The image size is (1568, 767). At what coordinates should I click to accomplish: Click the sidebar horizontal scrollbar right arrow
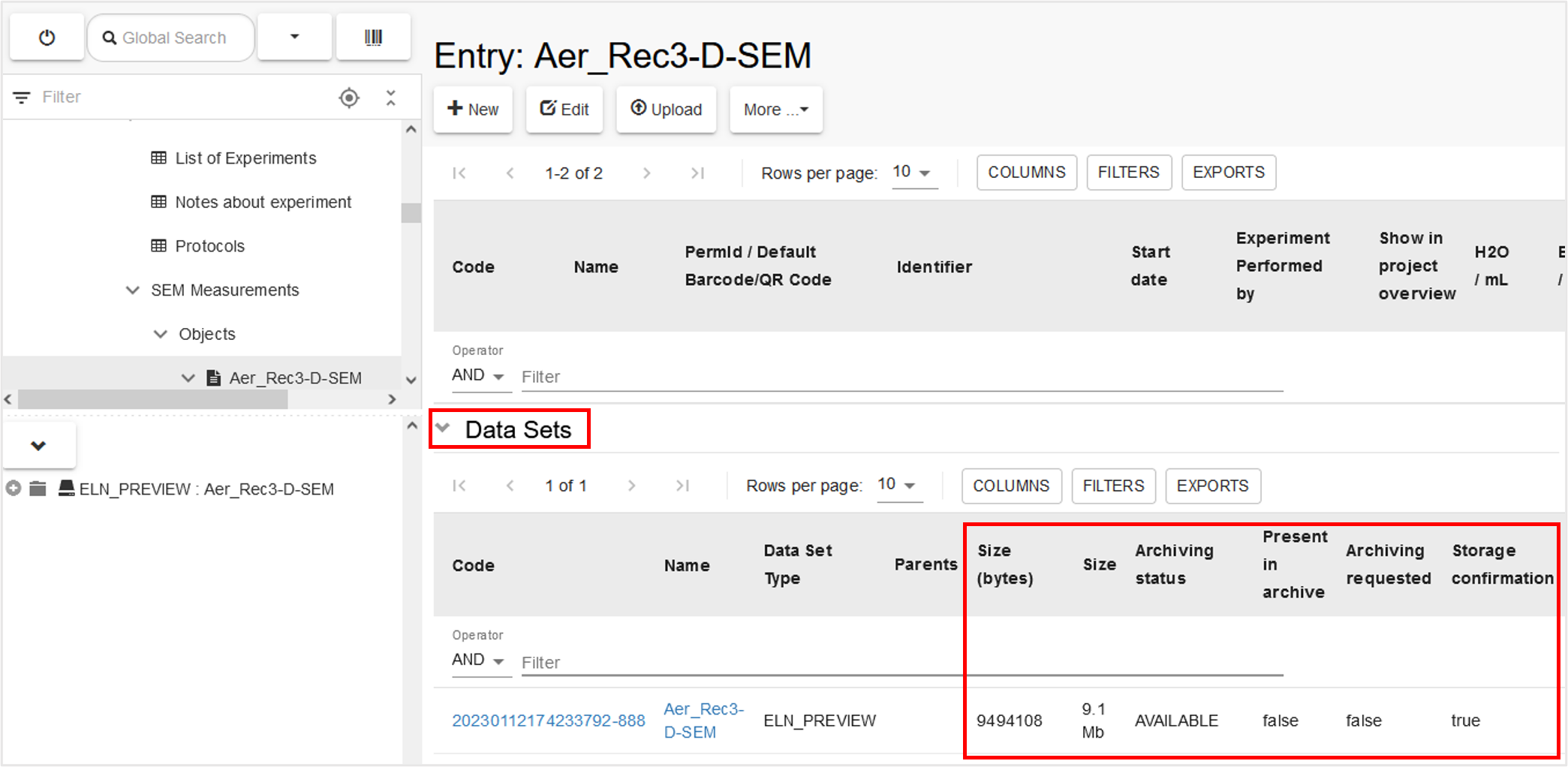tap(391, 399)
